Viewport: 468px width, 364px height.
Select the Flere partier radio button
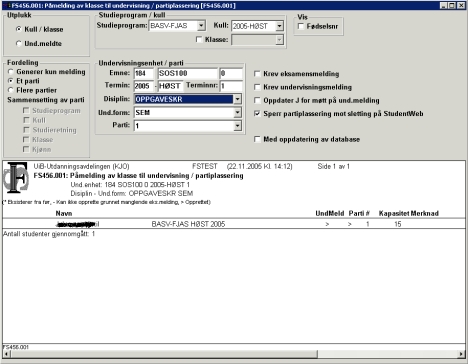click(11, 90)
